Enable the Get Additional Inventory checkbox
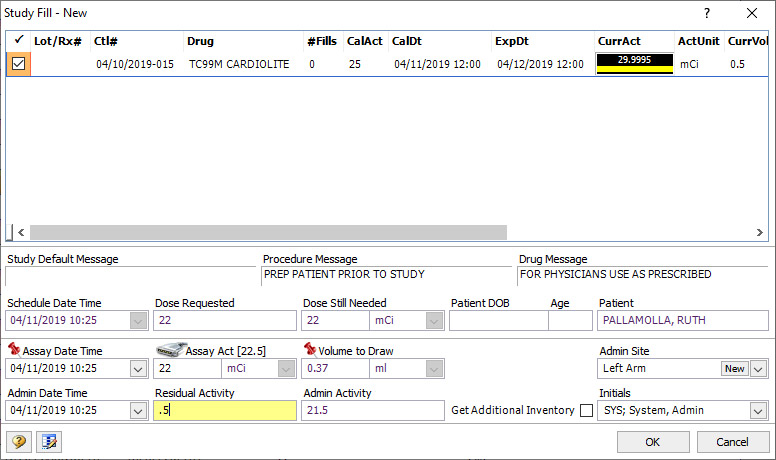 586,410
